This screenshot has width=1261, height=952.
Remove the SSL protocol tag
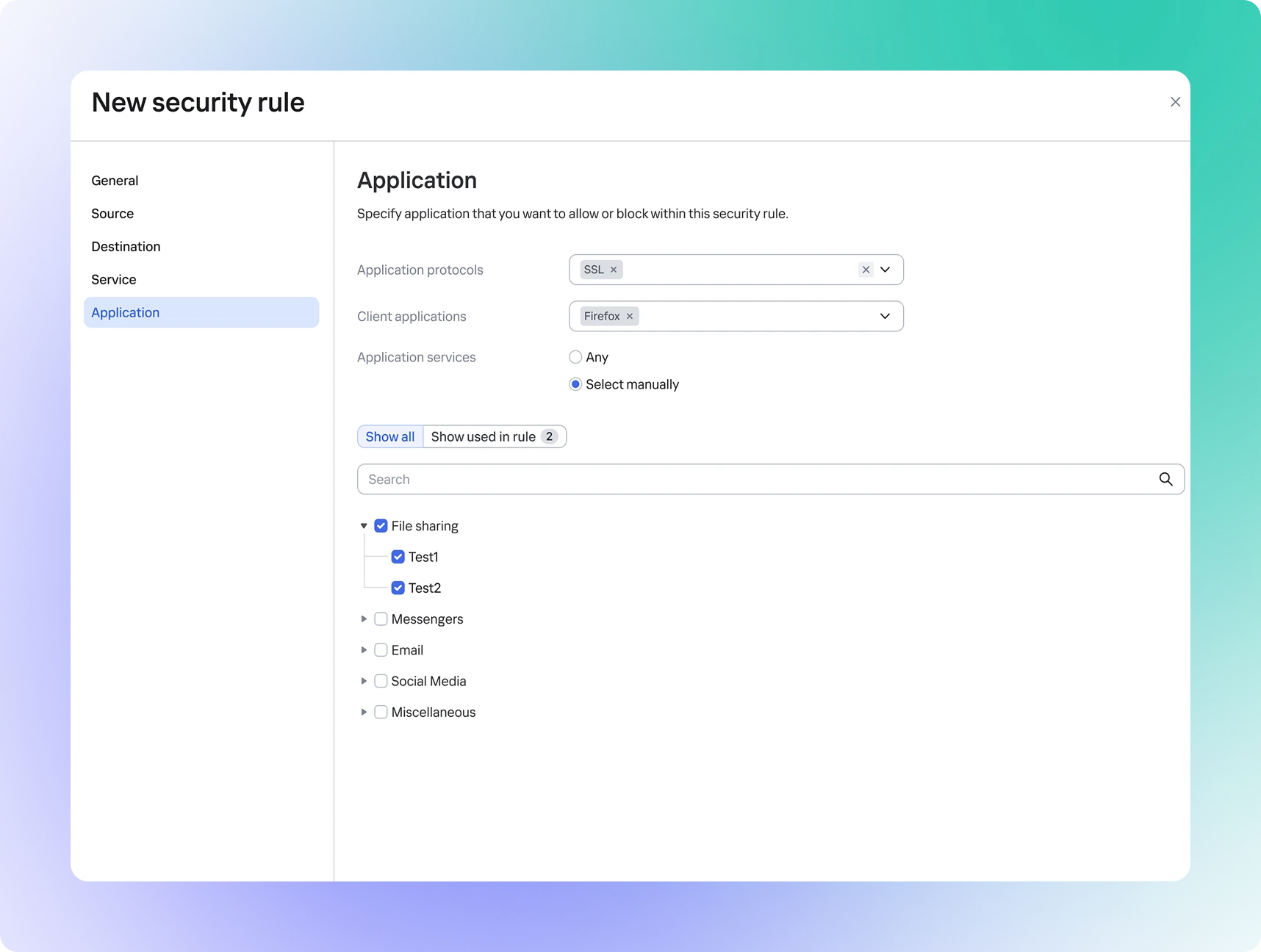614,270
